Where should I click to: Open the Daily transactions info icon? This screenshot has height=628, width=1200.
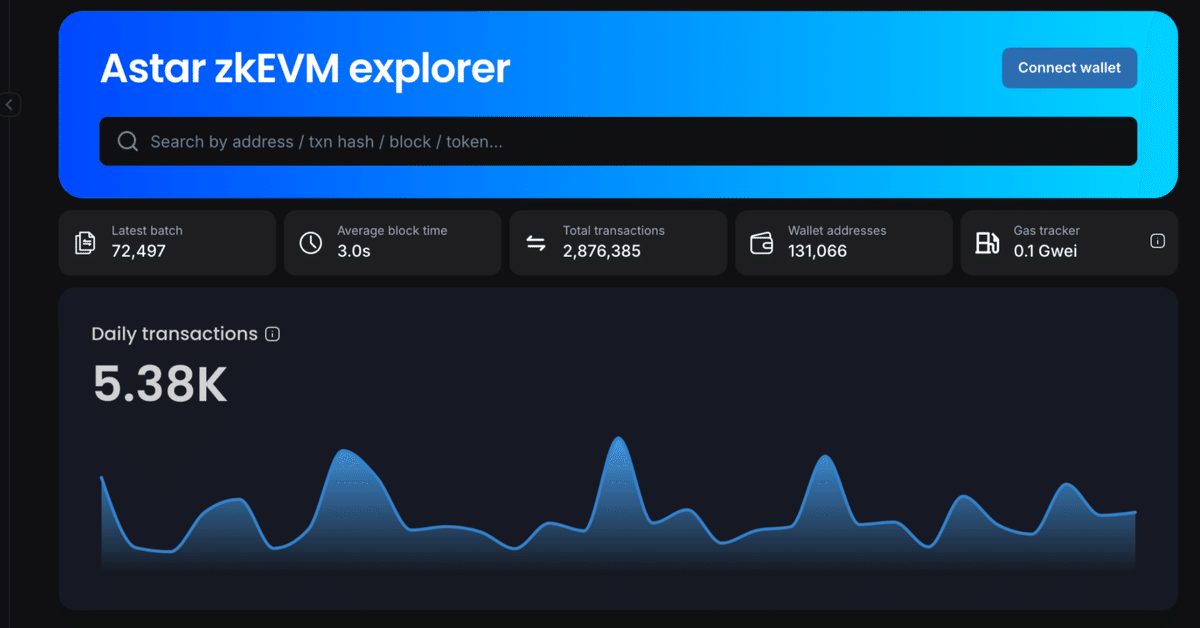click(x=272, y=334)
